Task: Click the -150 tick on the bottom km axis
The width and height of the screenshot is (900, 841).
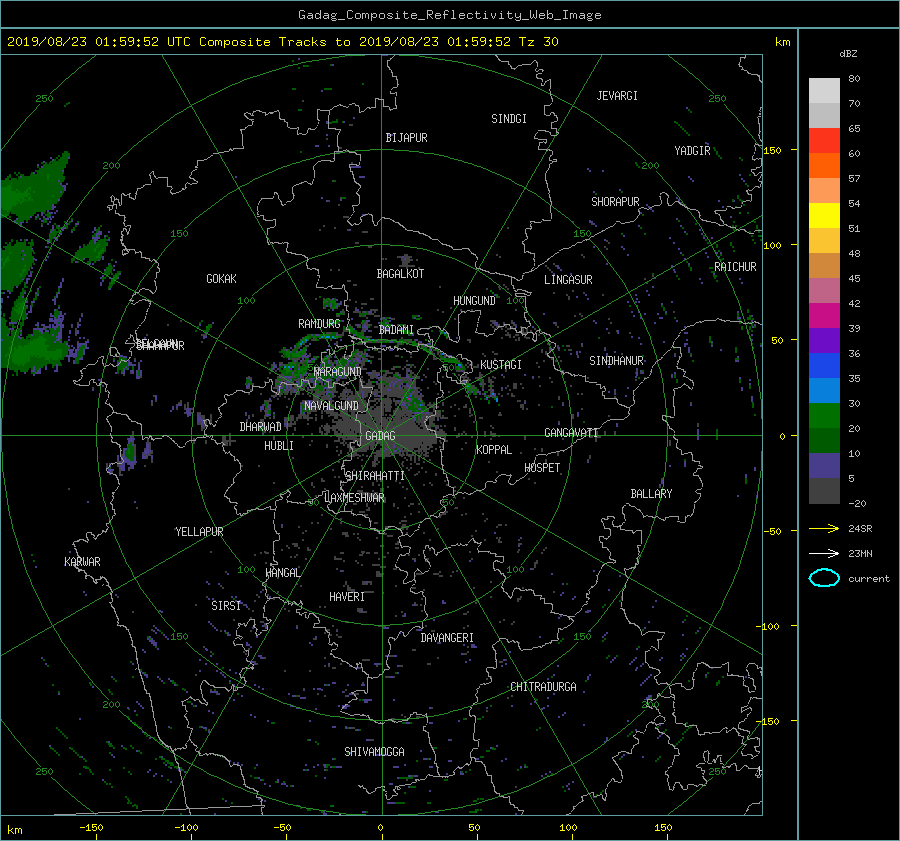Action: (91, 828)
